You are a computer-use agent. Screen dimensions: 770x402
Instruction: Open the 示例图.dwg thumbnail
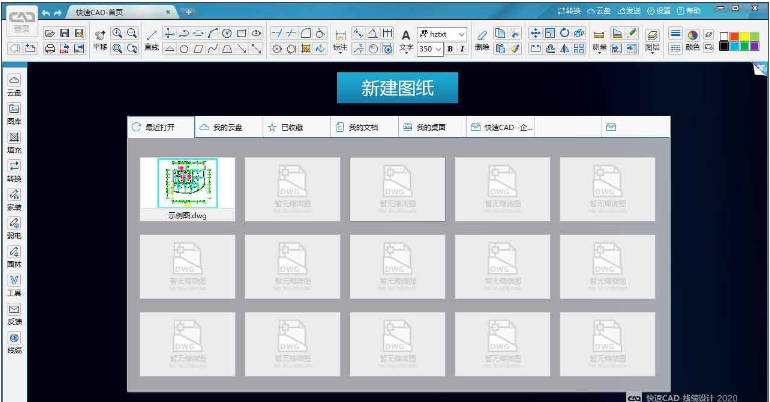tap(187, 183)
